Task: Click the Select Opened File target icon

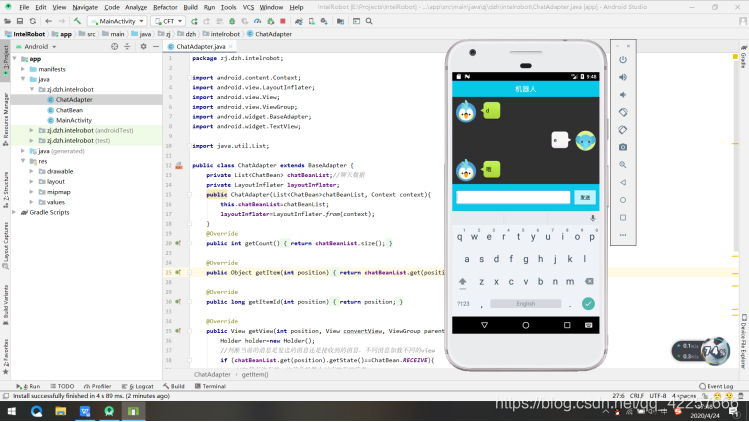Action: click(115, 46)
